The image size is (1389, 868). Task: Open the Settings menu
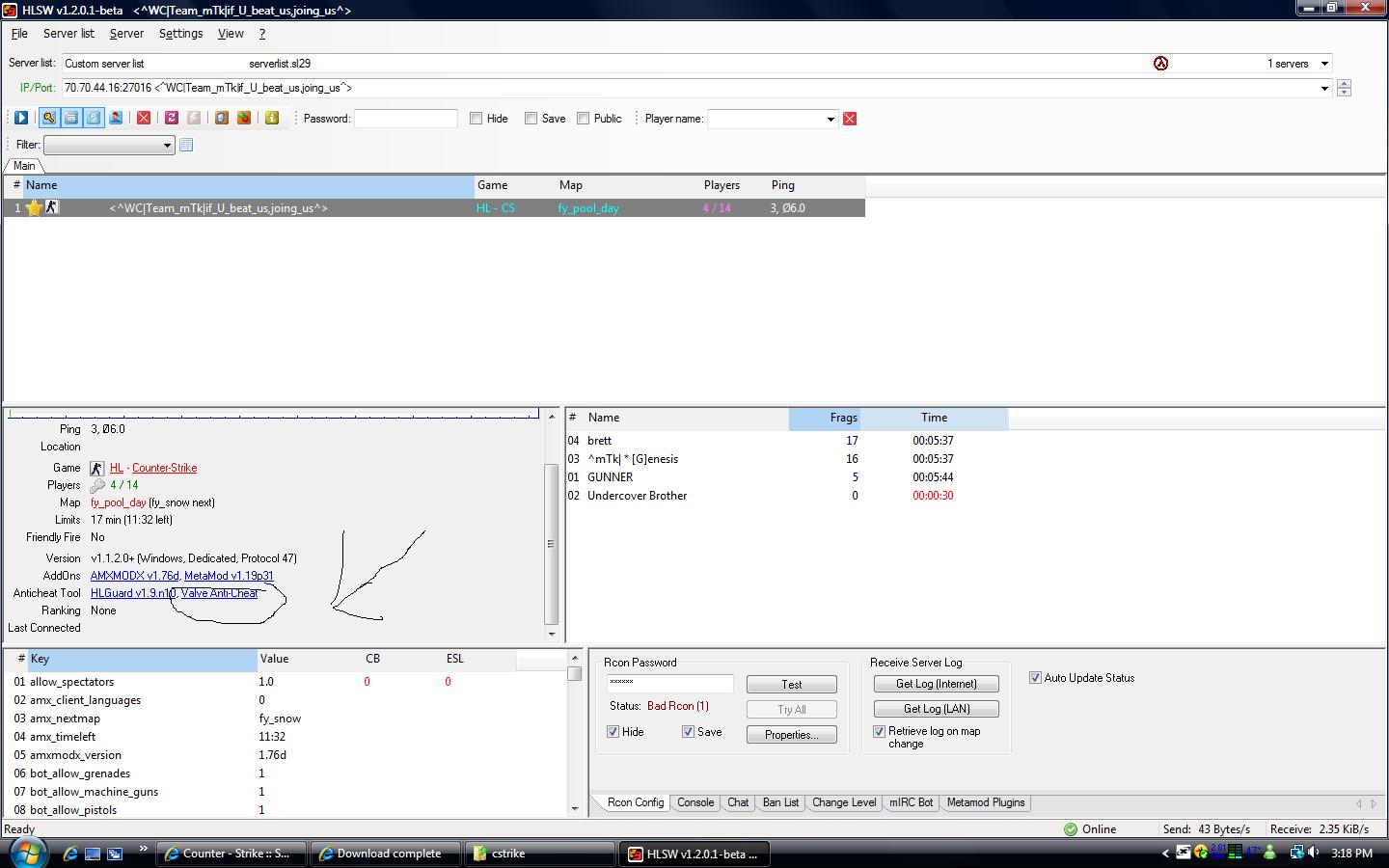[180, 34]
